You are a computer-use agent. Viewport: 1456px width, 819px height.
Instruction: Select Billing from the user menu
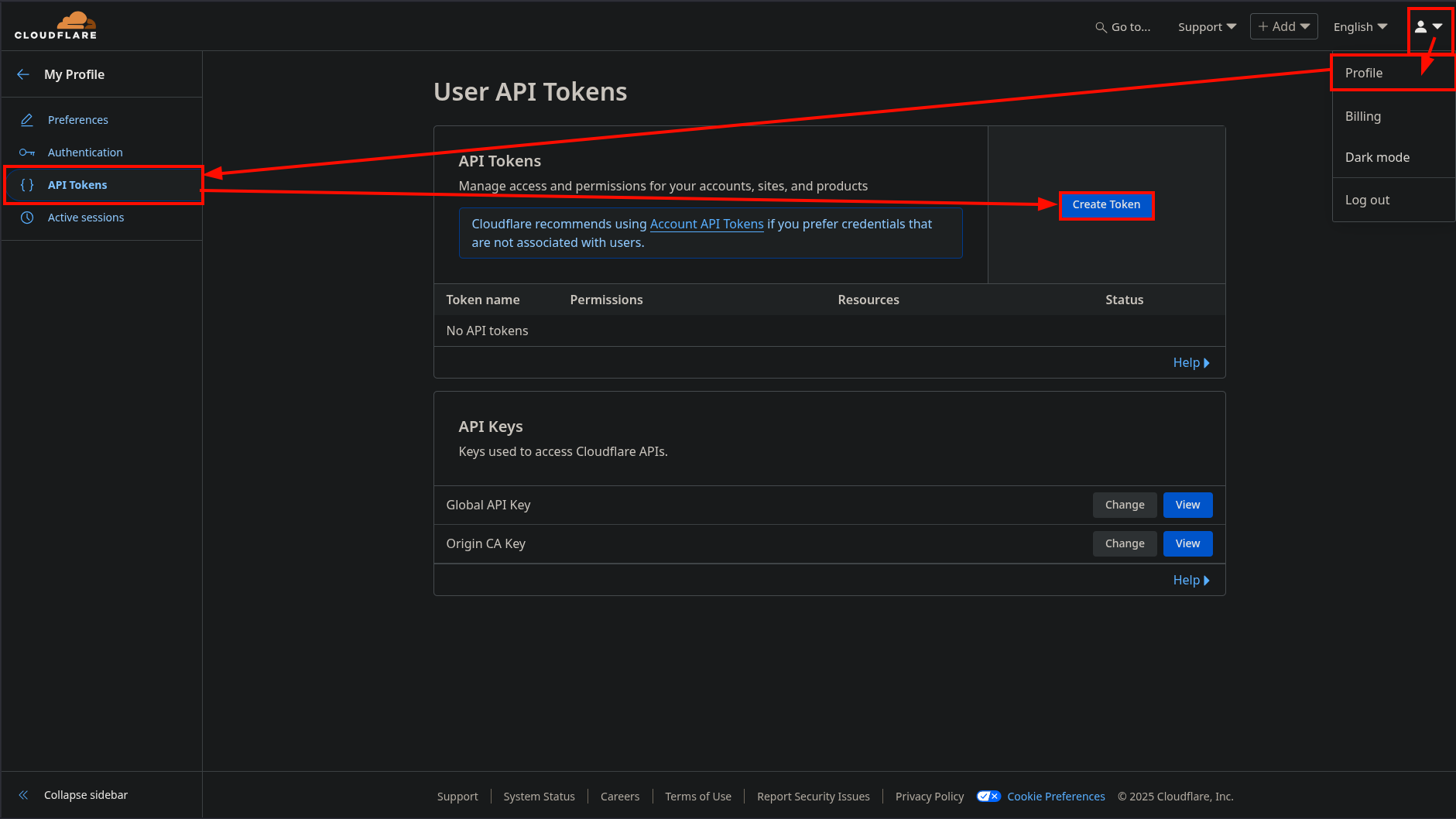[1363, 116]
